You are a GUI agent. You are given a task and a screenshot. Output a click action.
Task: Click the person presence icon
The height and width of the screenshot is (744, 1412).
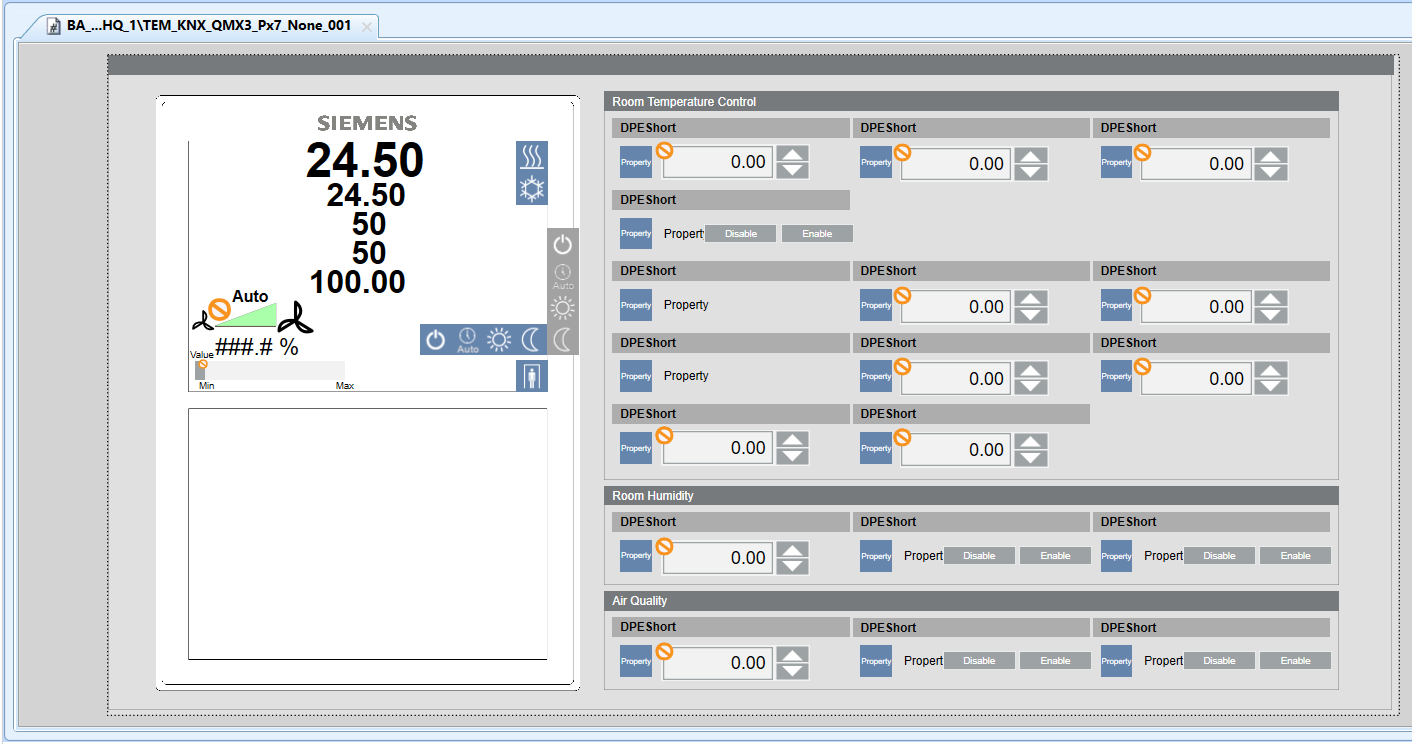click(x=531, y=376)
